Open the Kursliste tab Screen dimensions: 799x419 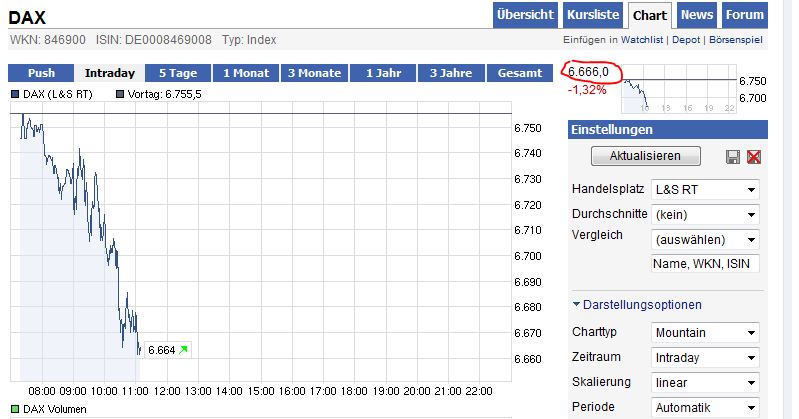(x=593, y=15)
